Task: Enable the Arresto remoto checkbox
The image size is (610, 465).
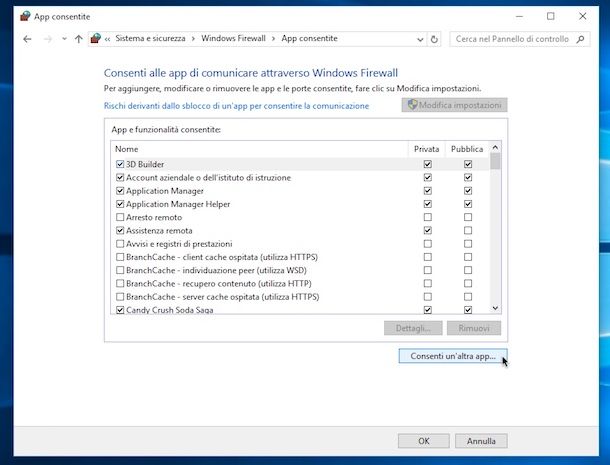Action: coord(120,217)
